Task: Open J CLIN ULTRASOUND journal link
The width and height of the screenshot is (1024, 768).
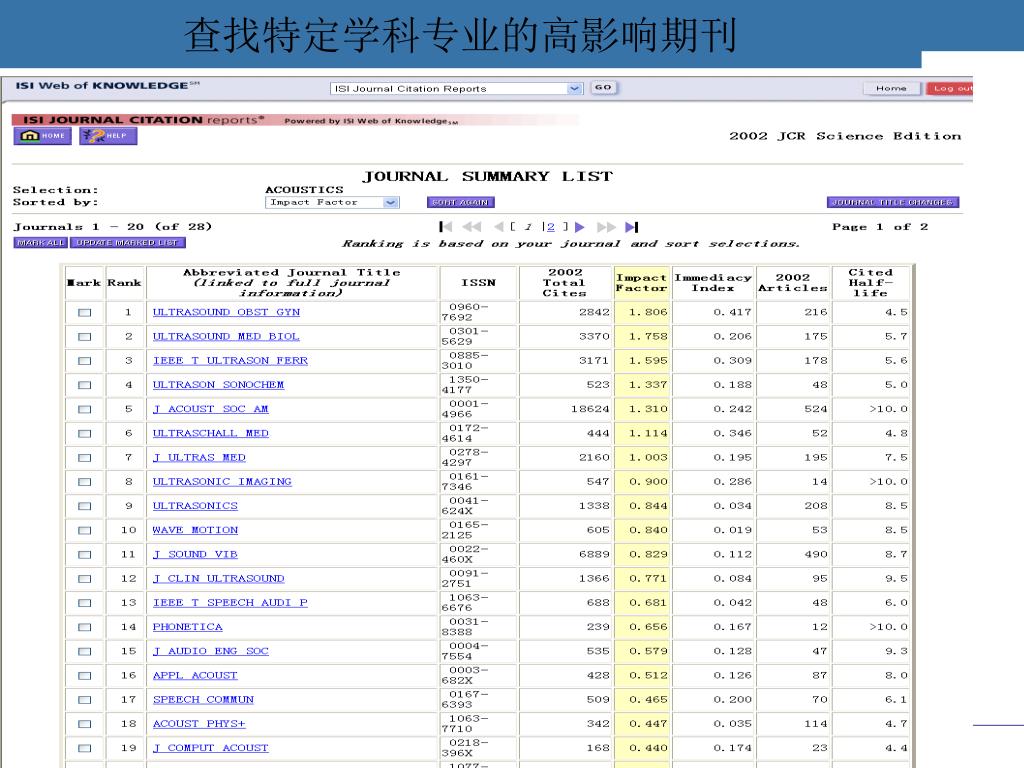Action: 218,578
